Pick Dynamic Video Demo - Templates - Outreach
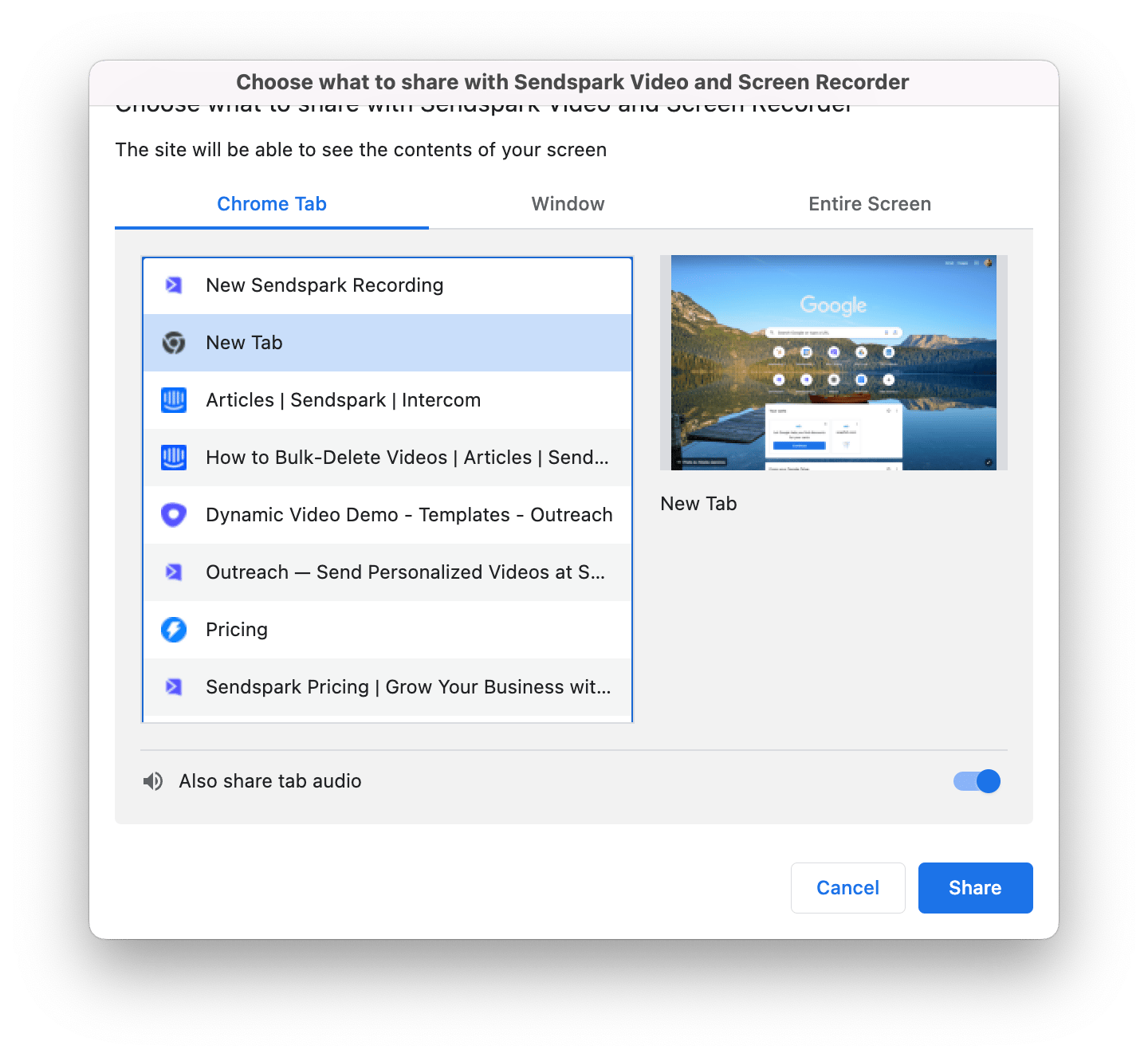Image resolution: width=1148 pixels, height=1057 pixels. [387, 515]
